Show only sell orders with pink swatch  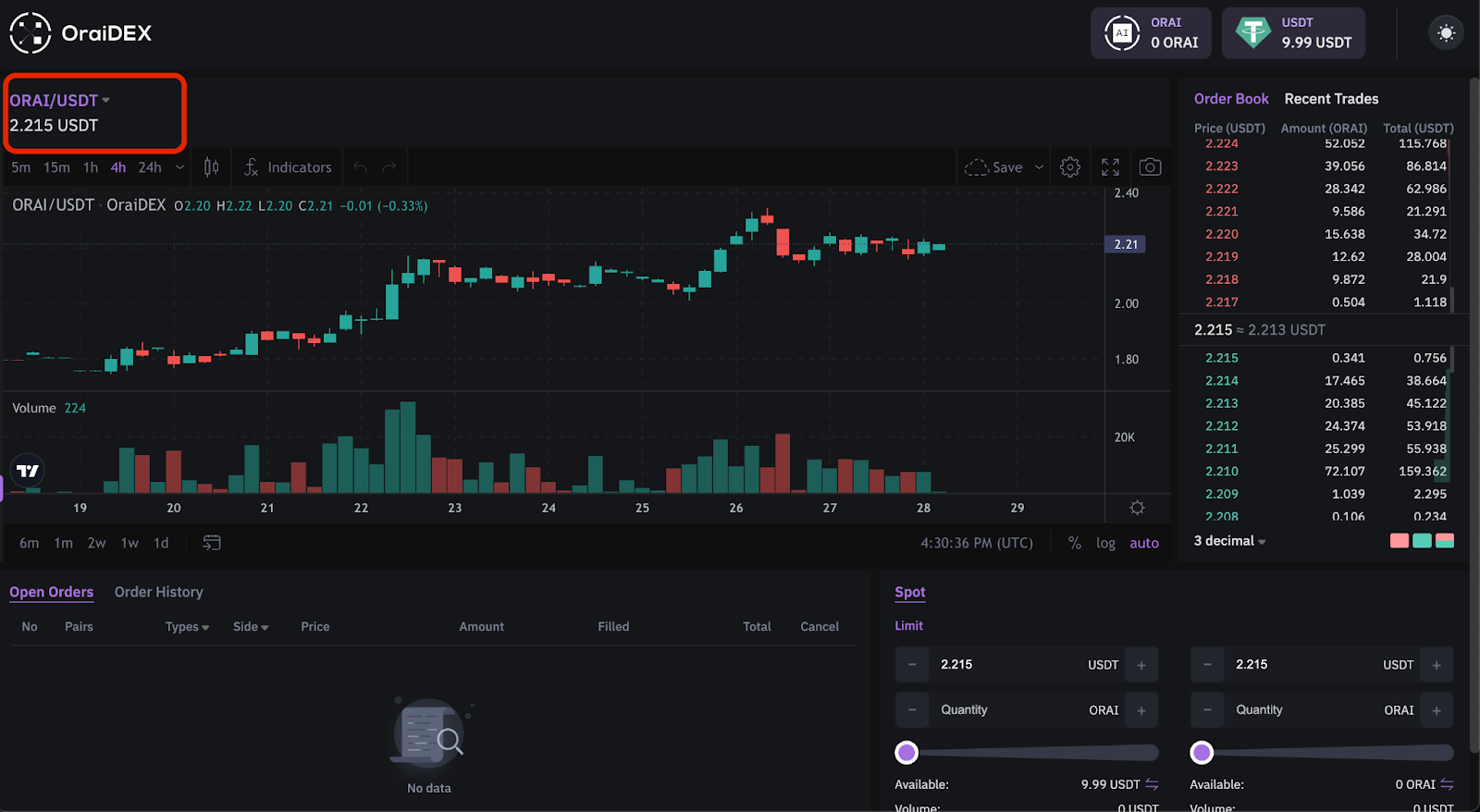(1400, 541)
